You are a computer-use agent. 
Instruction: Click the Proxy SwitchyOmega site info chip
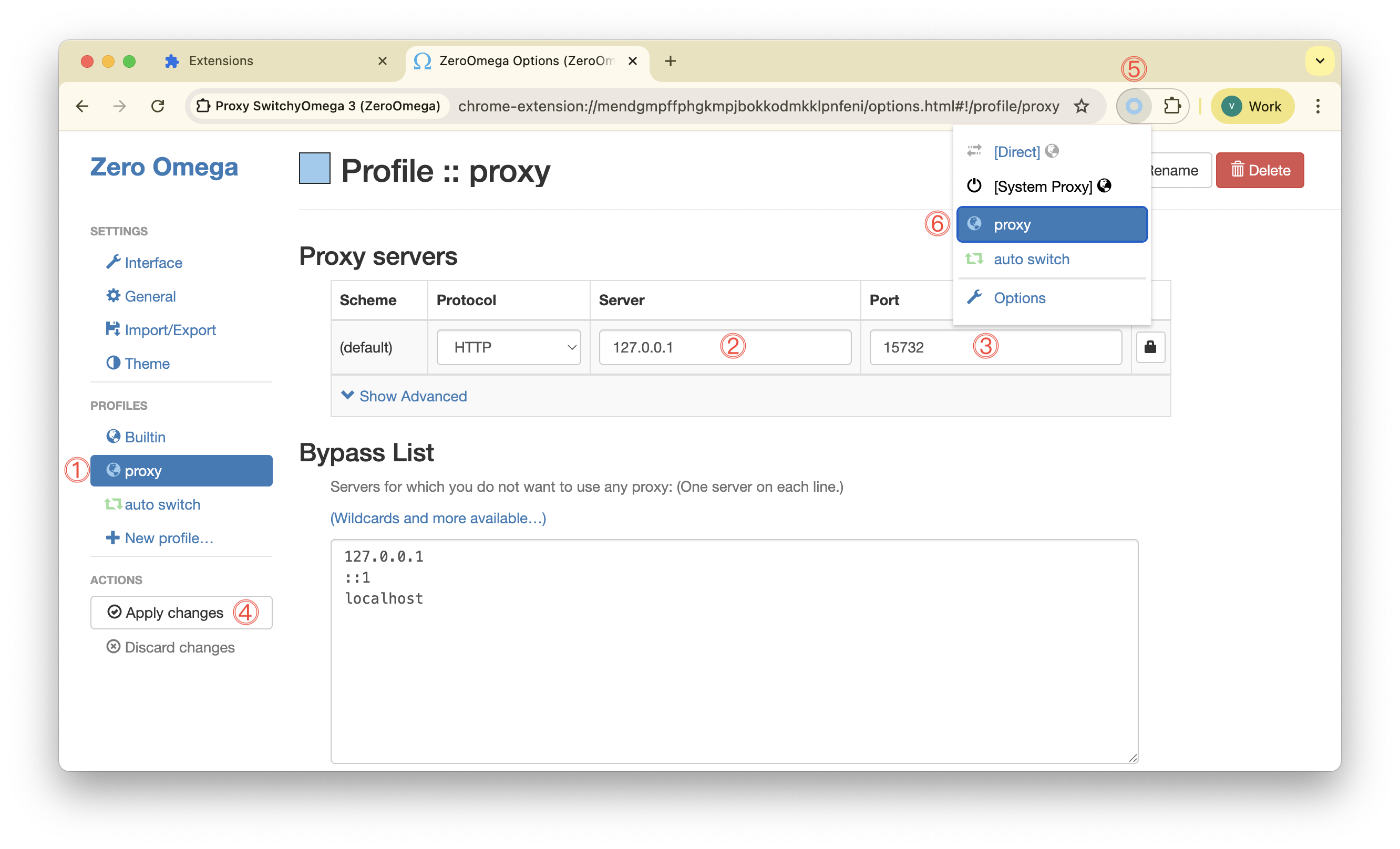pyautogui.click(x=320, y=106)
